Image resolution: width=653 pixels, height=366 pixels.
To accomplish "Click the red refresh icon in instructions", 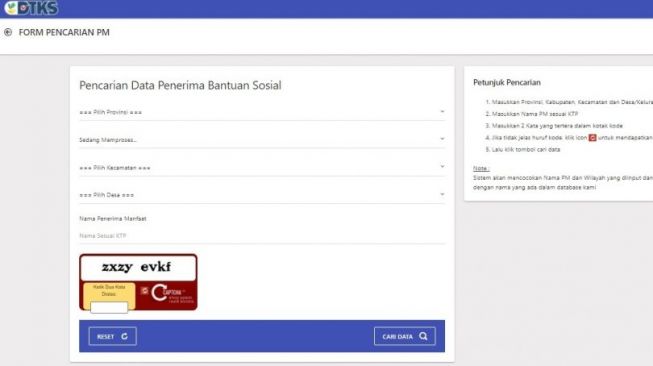I will 592,137.
